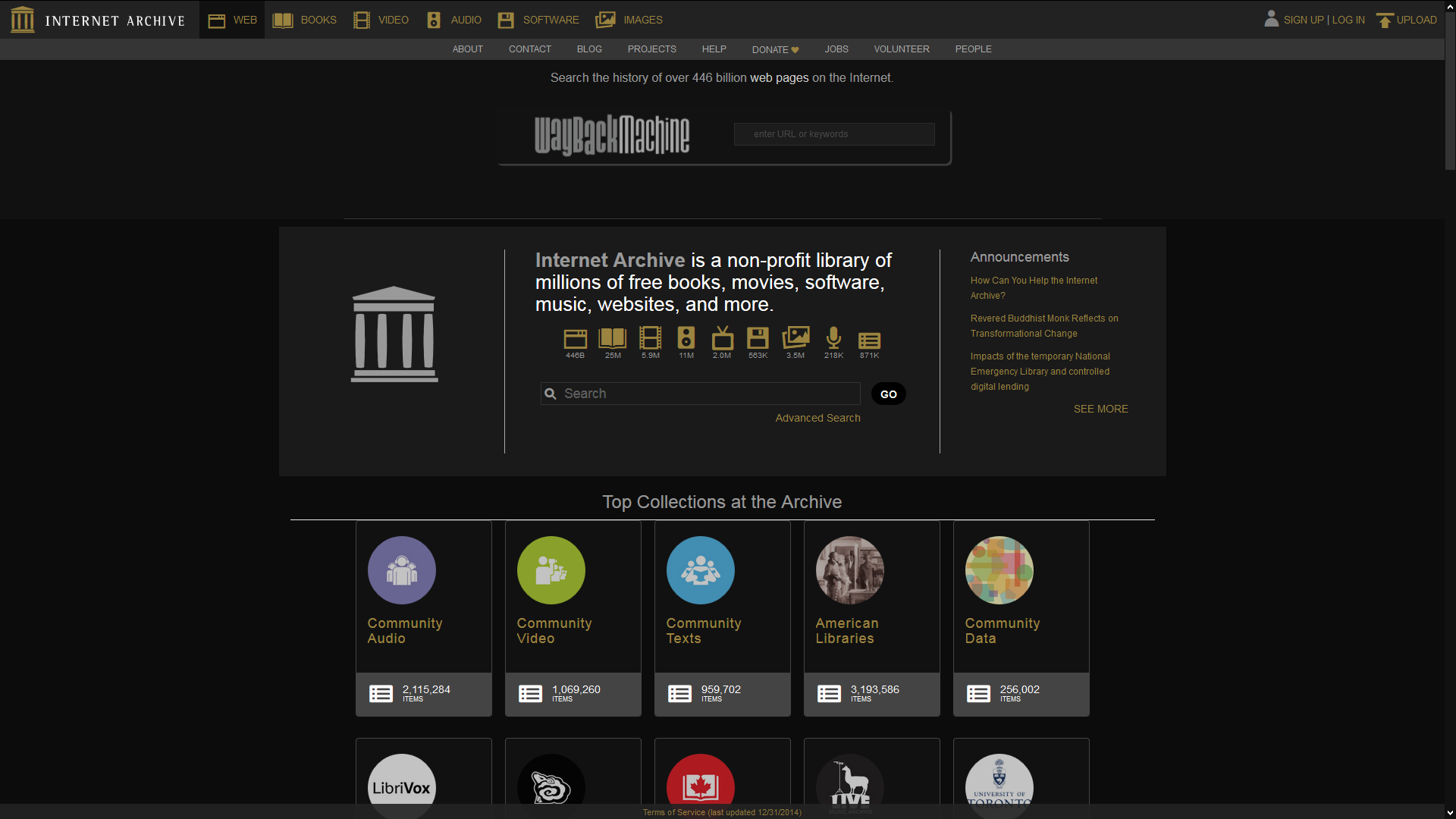This screenshot has height=819, width=1456.
Task: Switch to the ABOUT menu item
Action: [x=467, y=49]
